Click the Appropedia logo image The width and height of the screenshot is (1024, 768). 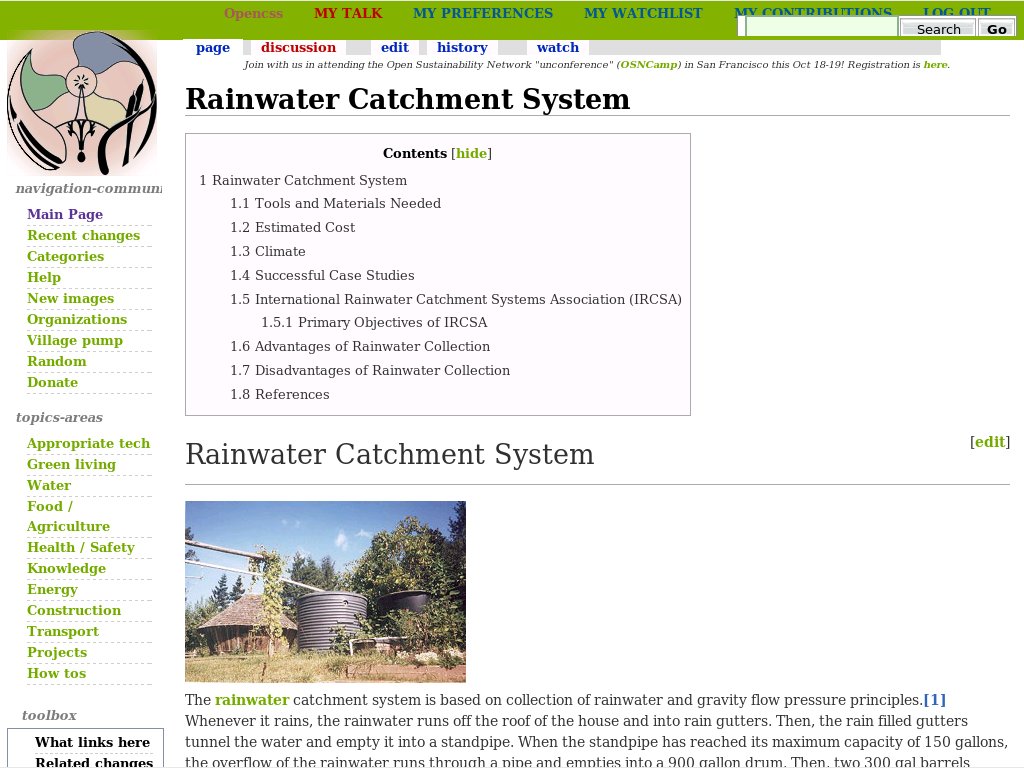(x=82, y=103)
